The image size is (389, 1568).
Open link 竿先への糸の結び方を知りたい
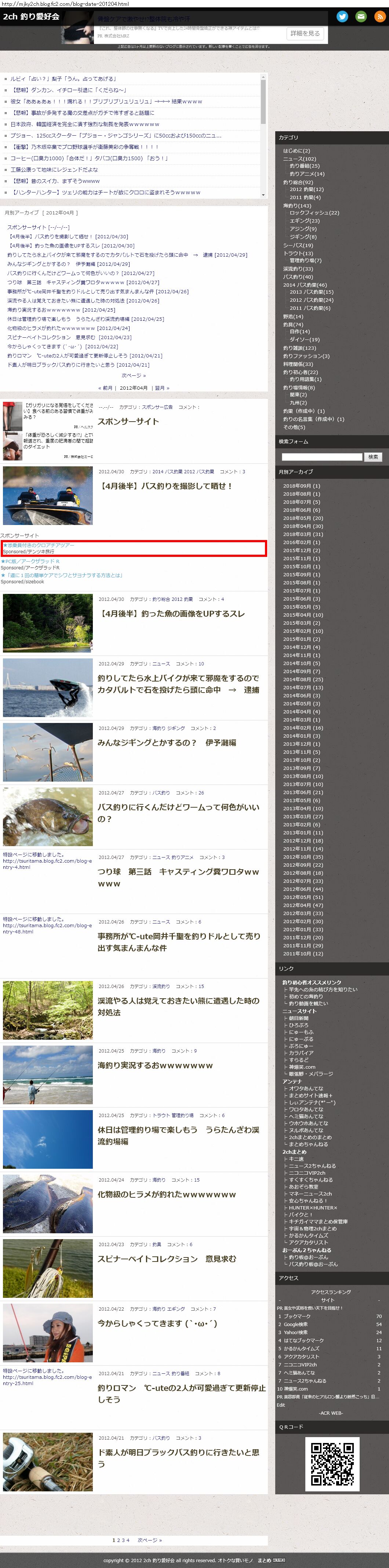[x=323, y=990]
